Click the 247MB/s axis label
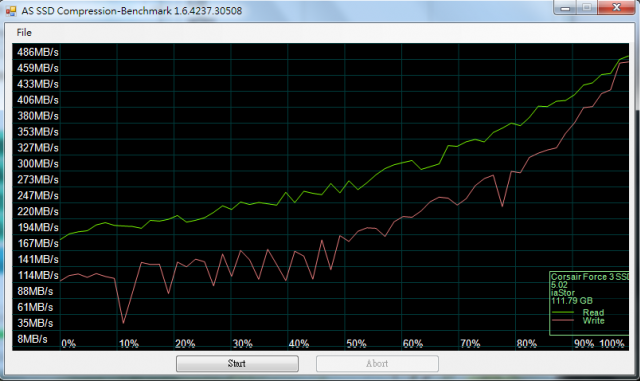Screen dimensions: 640x381 coord(38,196)
